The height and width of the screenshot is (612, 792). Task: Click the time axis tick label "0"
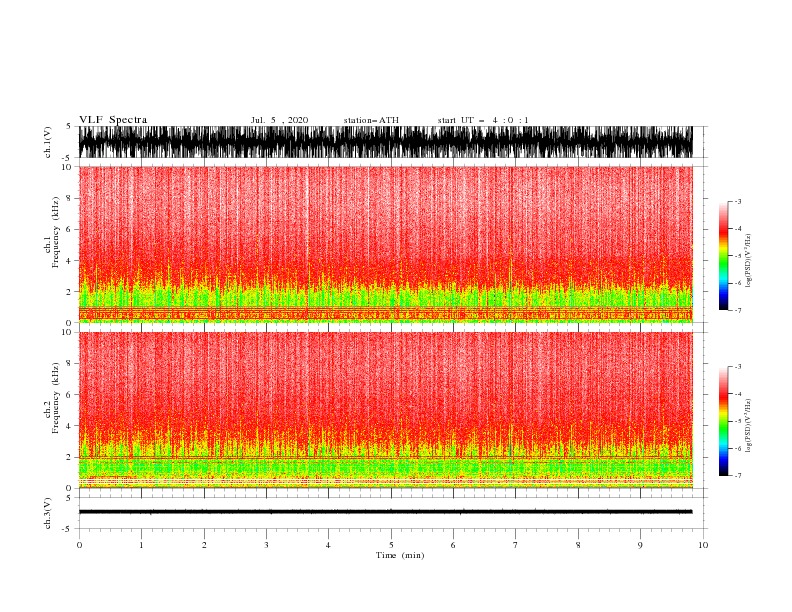(x=79, y=545)
